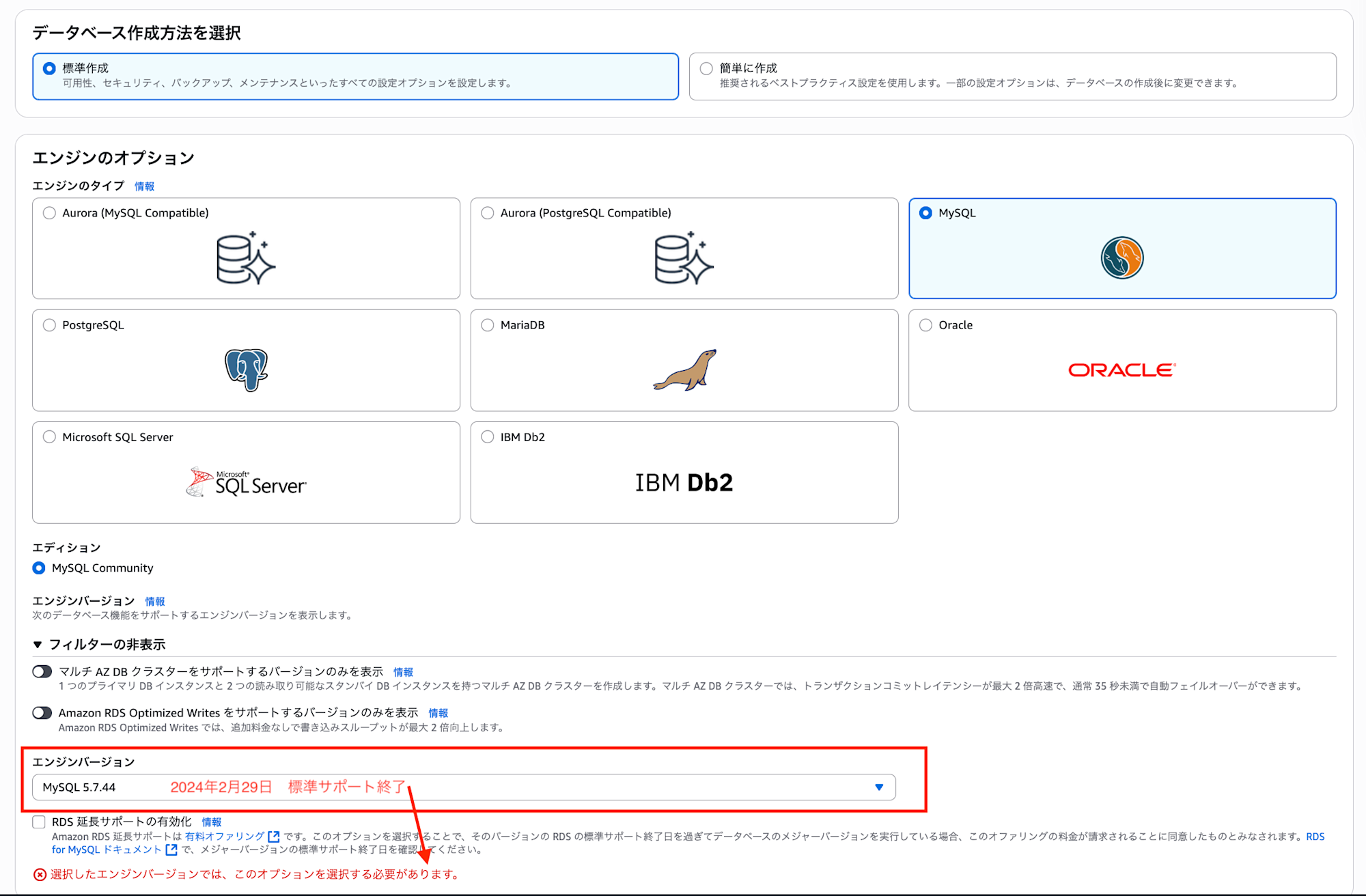The width and height of the screenshot is (1366, 896).
Task: Click the Microsoft SQL Server logo
Action: point(247,482)
